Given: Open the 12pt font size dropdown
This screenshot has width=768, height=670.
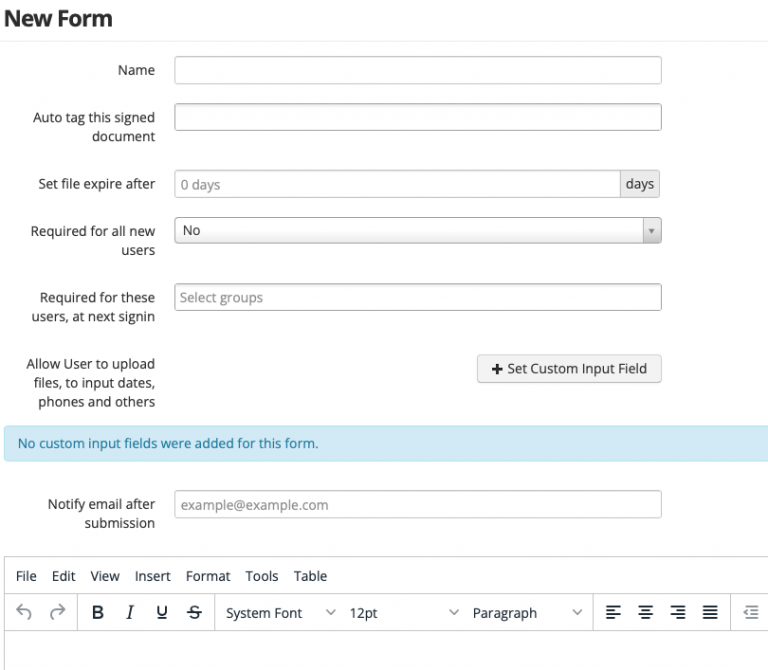Looking at the screenshot, I should click(403, 613).
